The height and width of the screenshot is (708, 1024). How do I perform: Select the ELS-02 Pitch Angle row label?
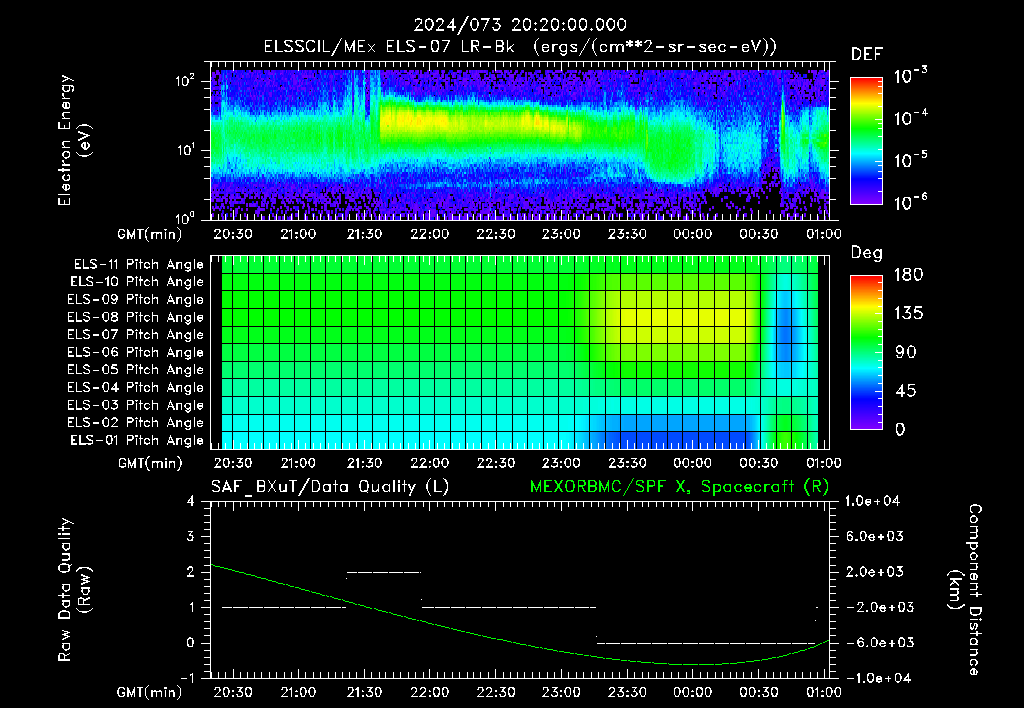[x=136, y=423]
